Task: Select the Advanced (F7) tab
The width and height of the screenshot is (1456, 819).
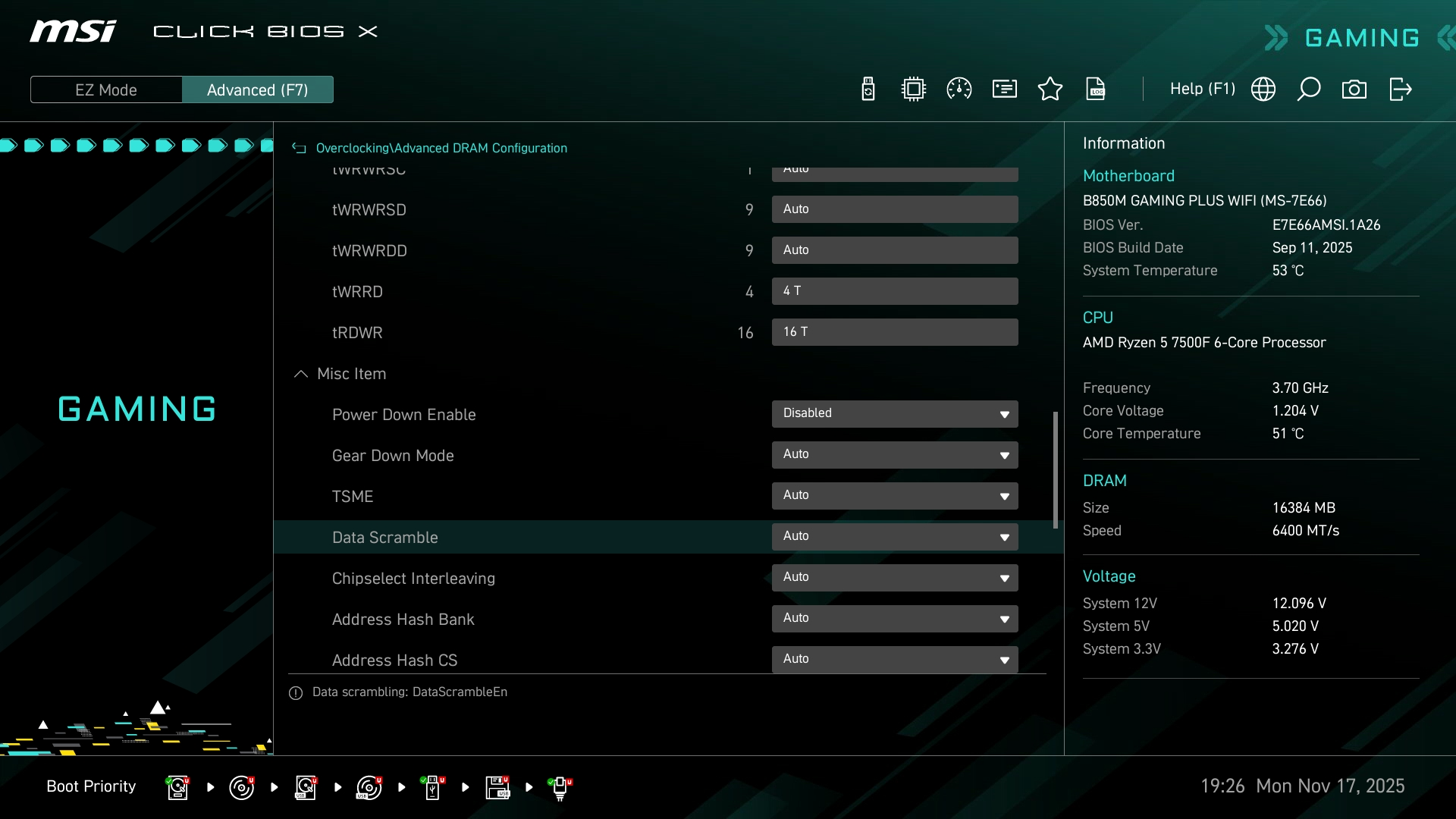Action: coord(258,89)
